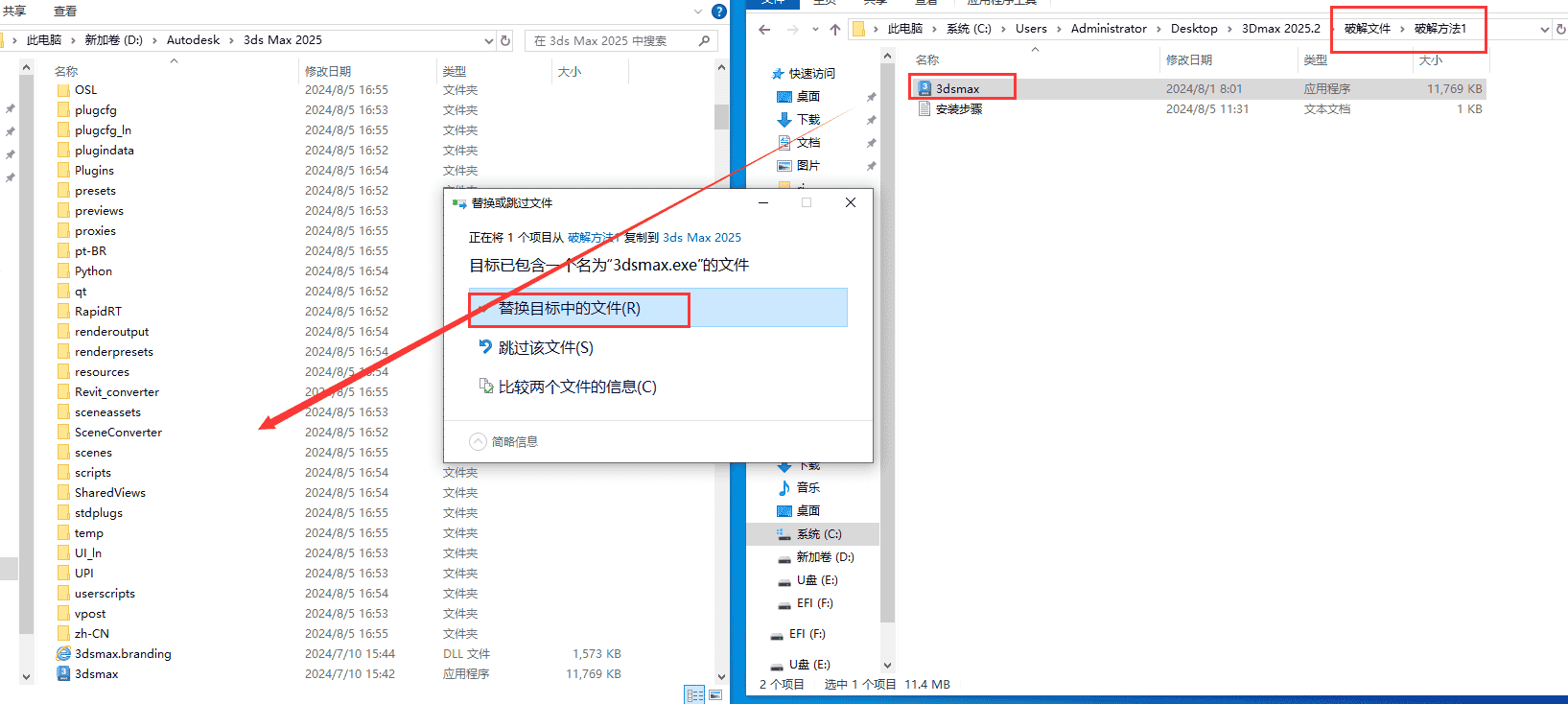Image resolution: width=1568 pixels, height=704 pixels.
Task: Refresh the 3ds Max 2025 folder view
Action: coord(505,40)
